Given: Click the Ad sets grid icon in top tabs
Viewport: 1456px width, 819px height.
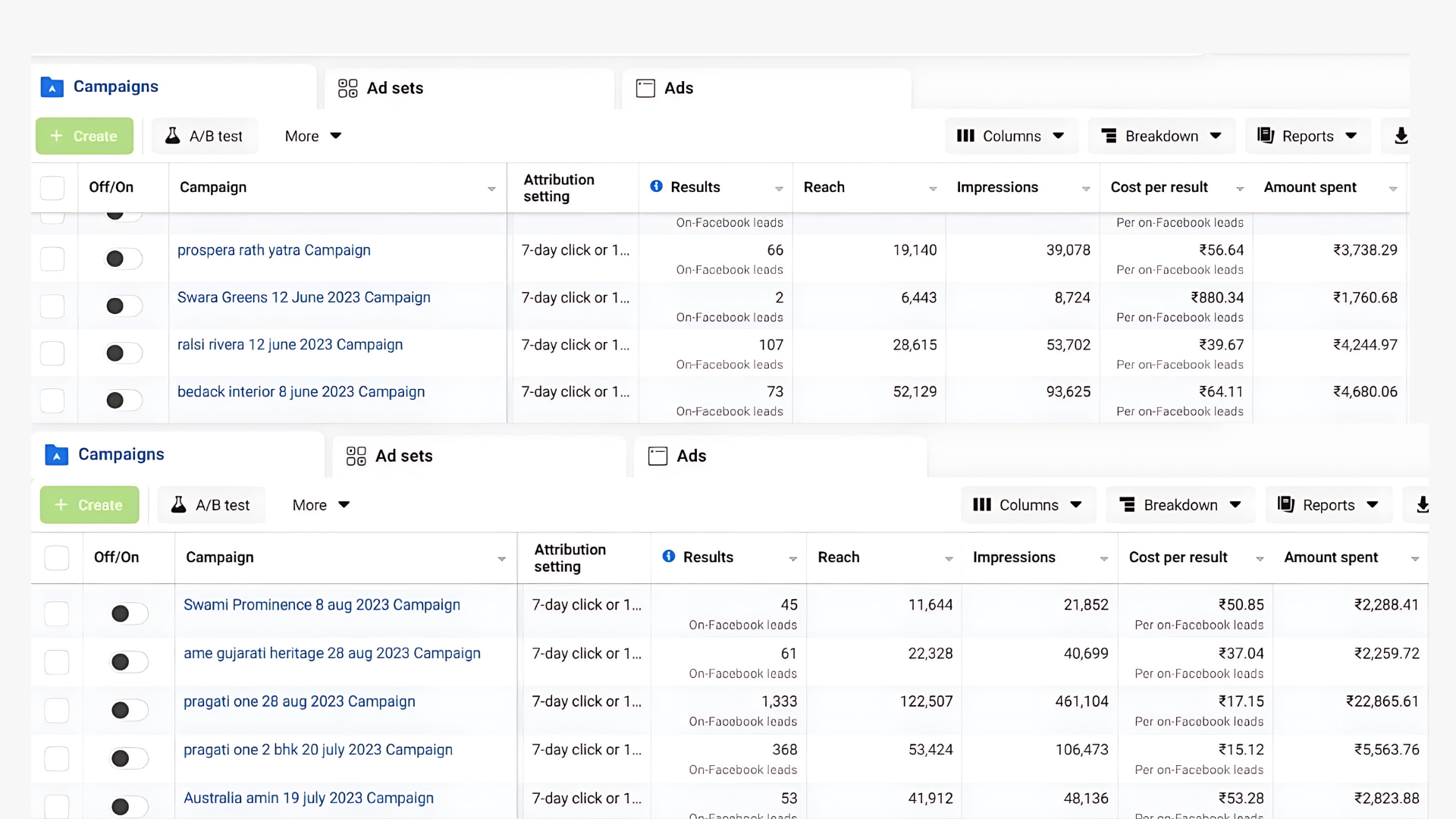Looking at the screenshot, I should (x=347, y=88).
